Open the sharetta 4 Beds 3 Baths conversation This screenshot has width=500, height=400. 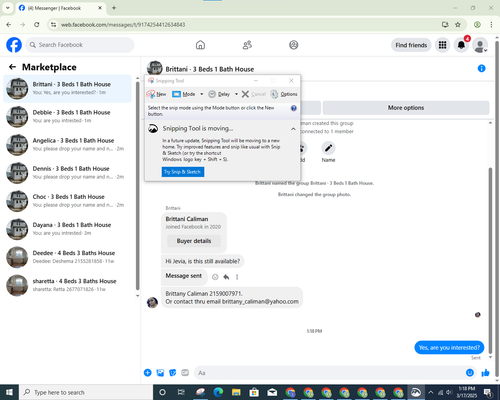pyautogui.click(x=67, y=285)
